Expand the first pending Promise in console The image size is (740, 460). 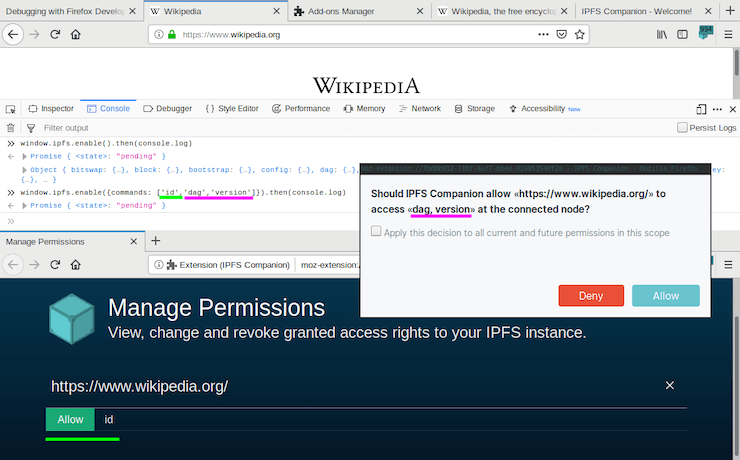click(x=26, y=156)
